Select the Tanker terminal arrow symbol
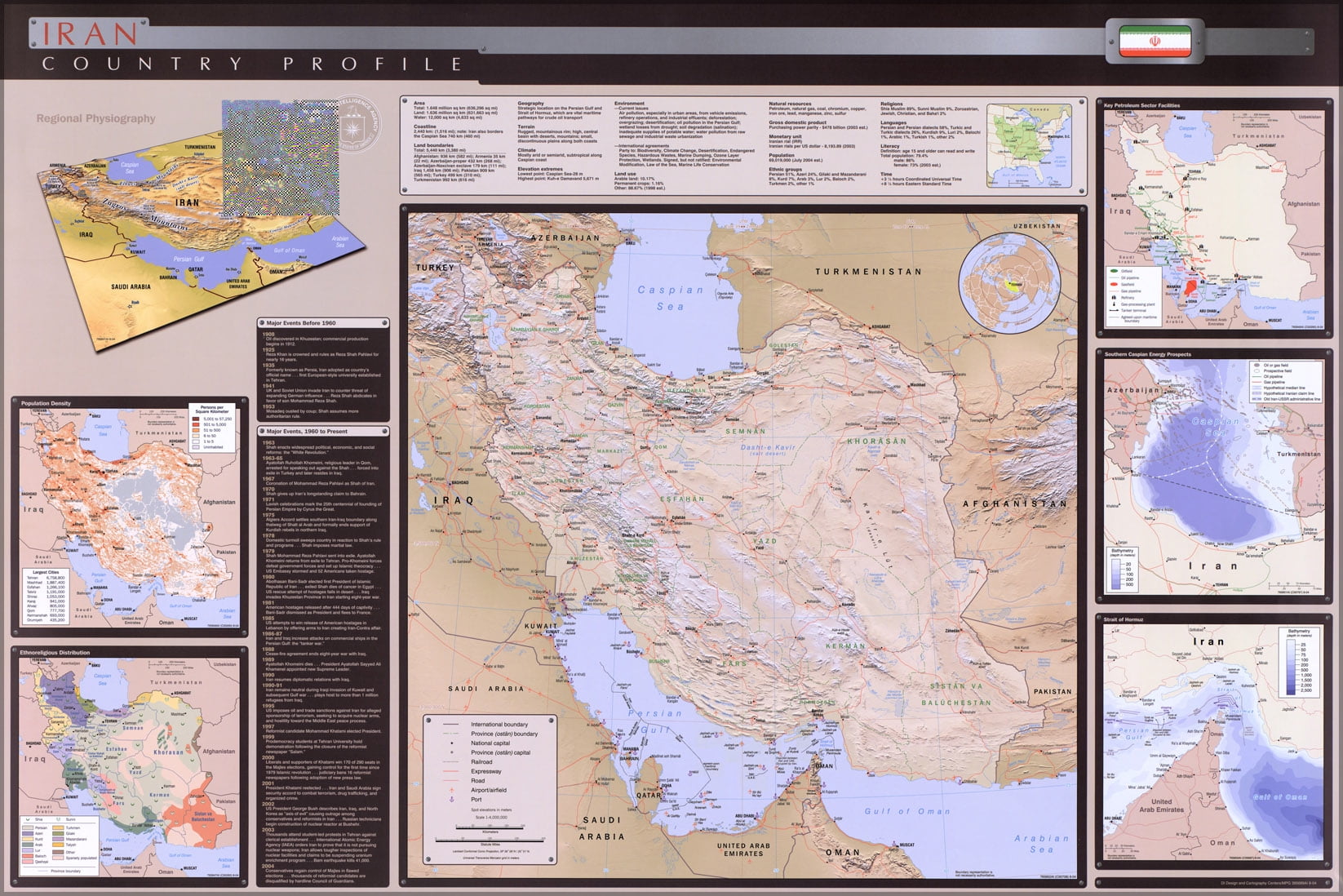 click(1114, 310)
